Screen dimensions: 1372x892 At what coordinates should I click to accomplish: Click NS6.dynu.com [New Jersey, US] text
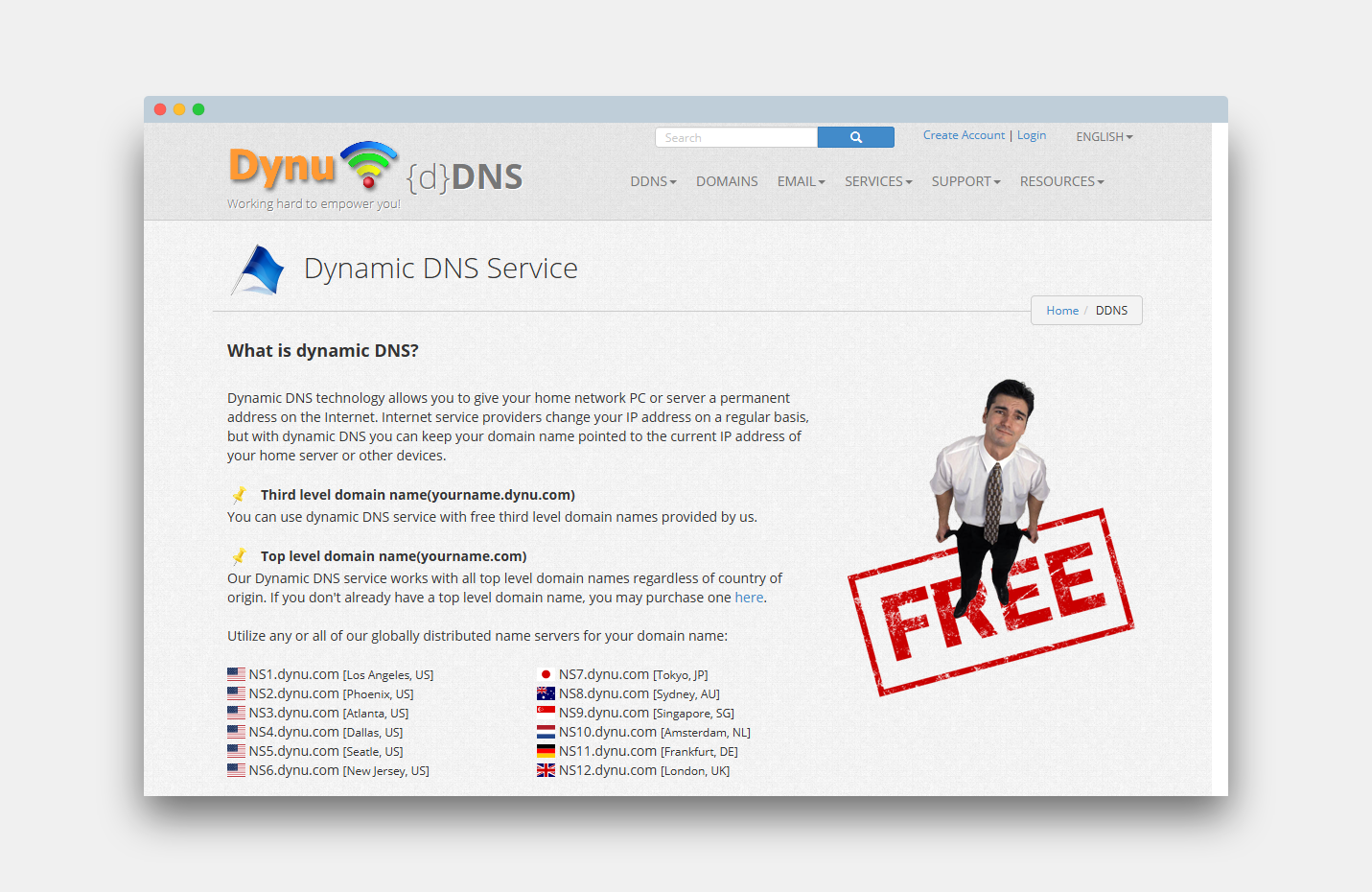[339, 770]
